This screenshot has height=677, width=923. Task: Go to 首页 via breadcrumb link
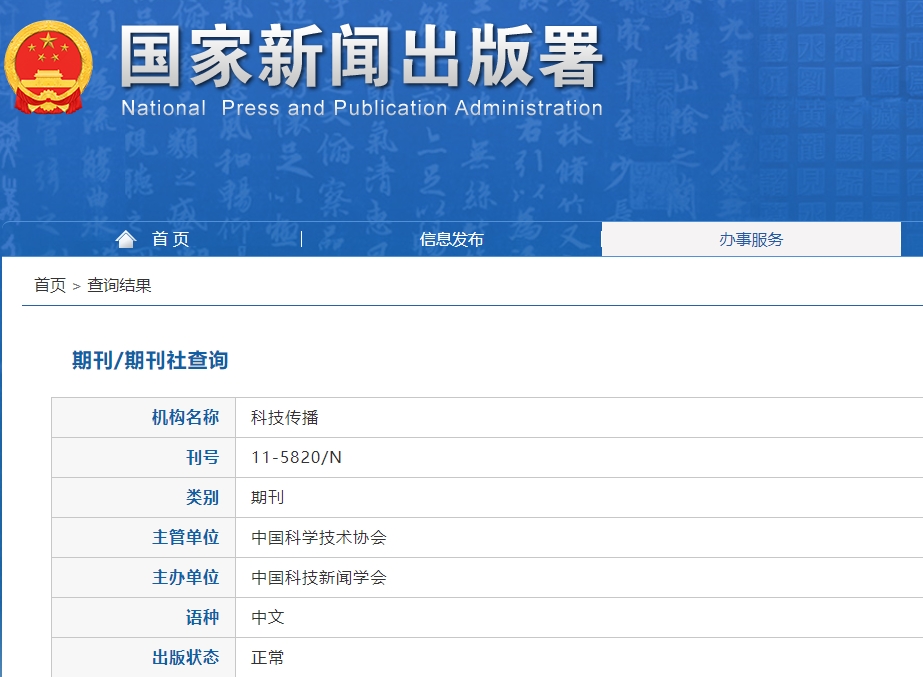(49, 285)
